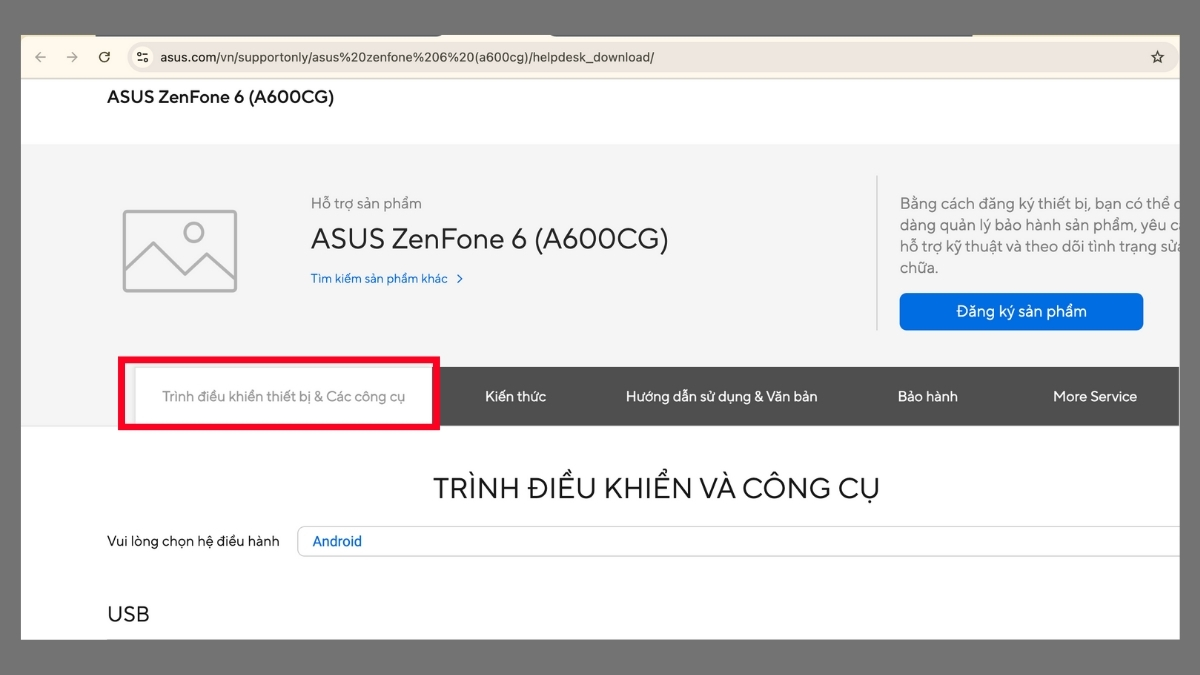Click the browser back navigation arrow
1200x675 pixels.
(39, 57)
